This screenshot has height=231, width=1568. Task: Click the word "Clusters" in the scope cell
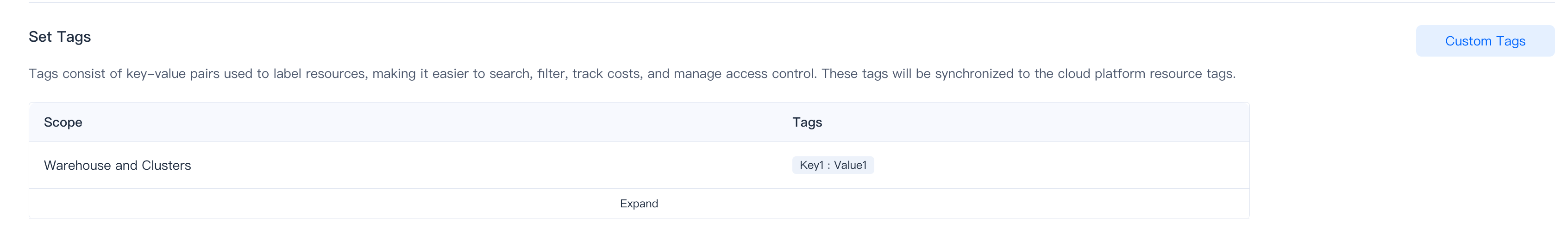point(166,165)
